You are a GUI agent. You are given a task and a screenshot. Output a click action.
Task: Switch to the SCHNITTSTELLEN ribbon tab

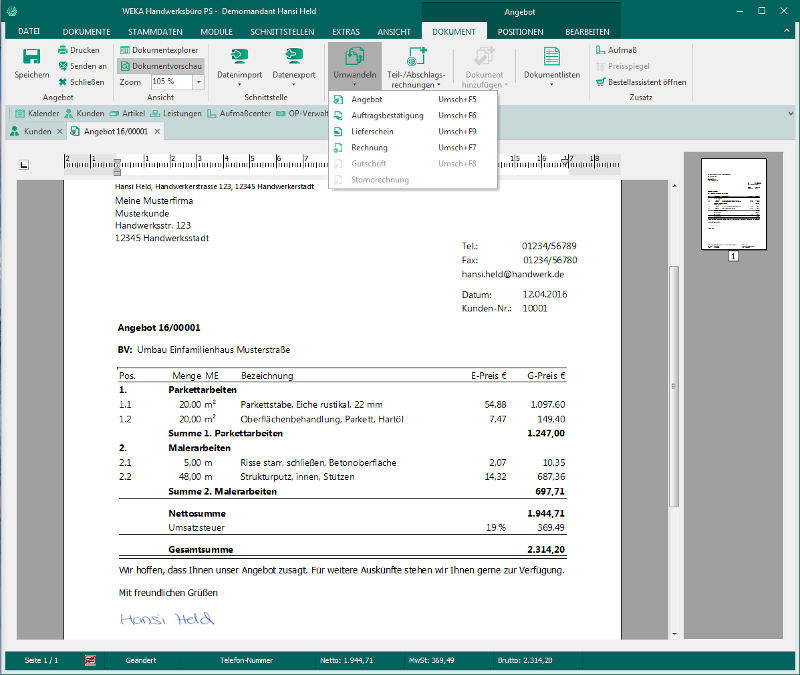click(282, 32)
